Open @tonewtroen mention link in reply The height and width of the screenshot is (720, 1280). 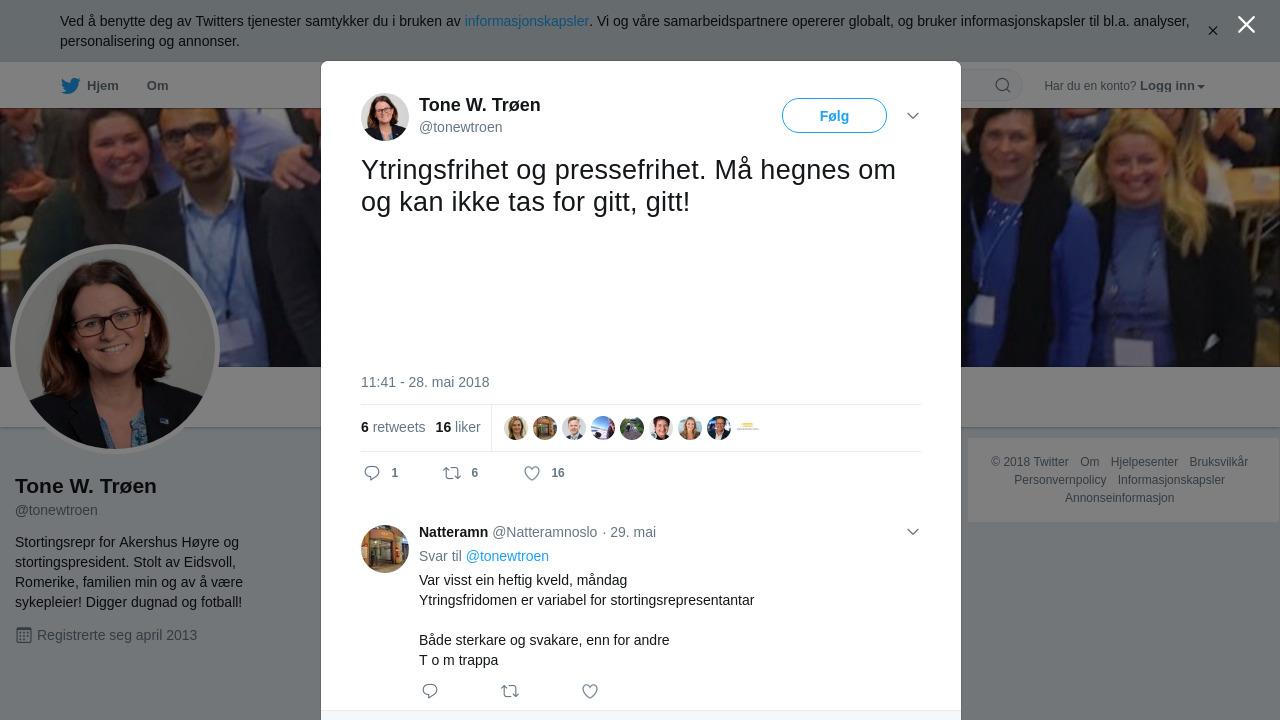click(x=507, y=556)
